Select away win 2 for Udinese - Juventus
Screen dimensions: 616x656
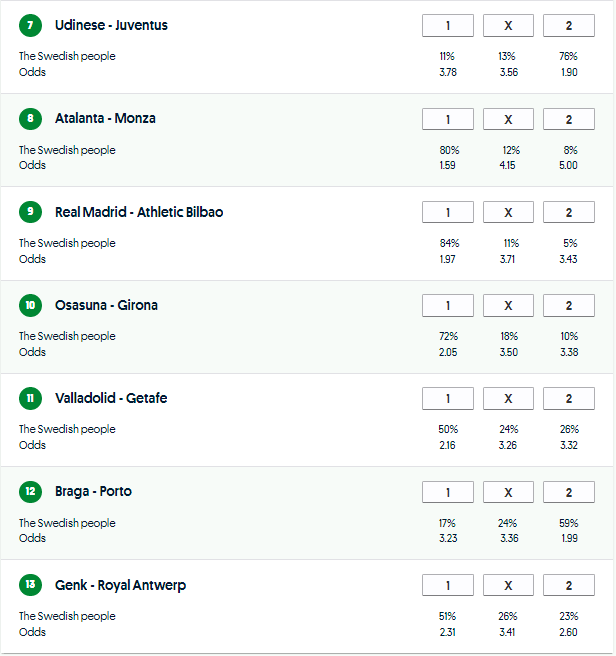tap(568, 26)
